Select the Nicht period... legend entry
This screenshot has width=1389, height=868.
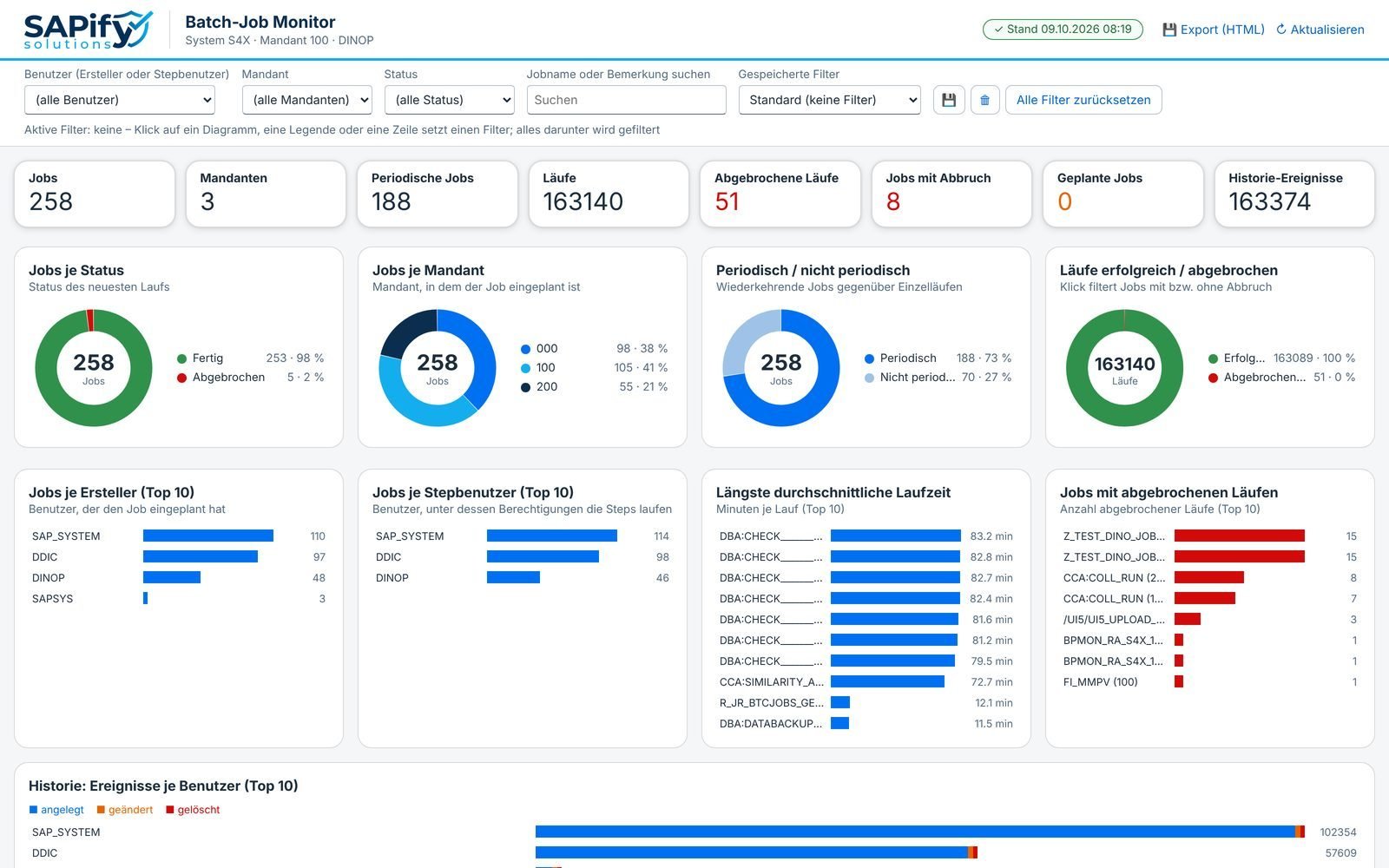click(x=938, y=378)
